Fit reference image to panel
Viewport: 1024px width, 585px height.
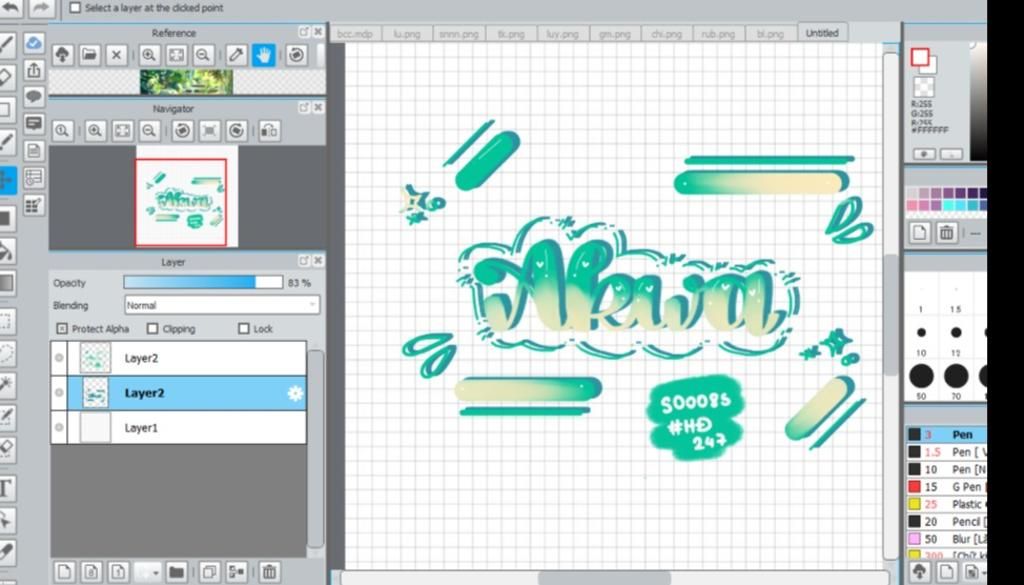[176, 55]
